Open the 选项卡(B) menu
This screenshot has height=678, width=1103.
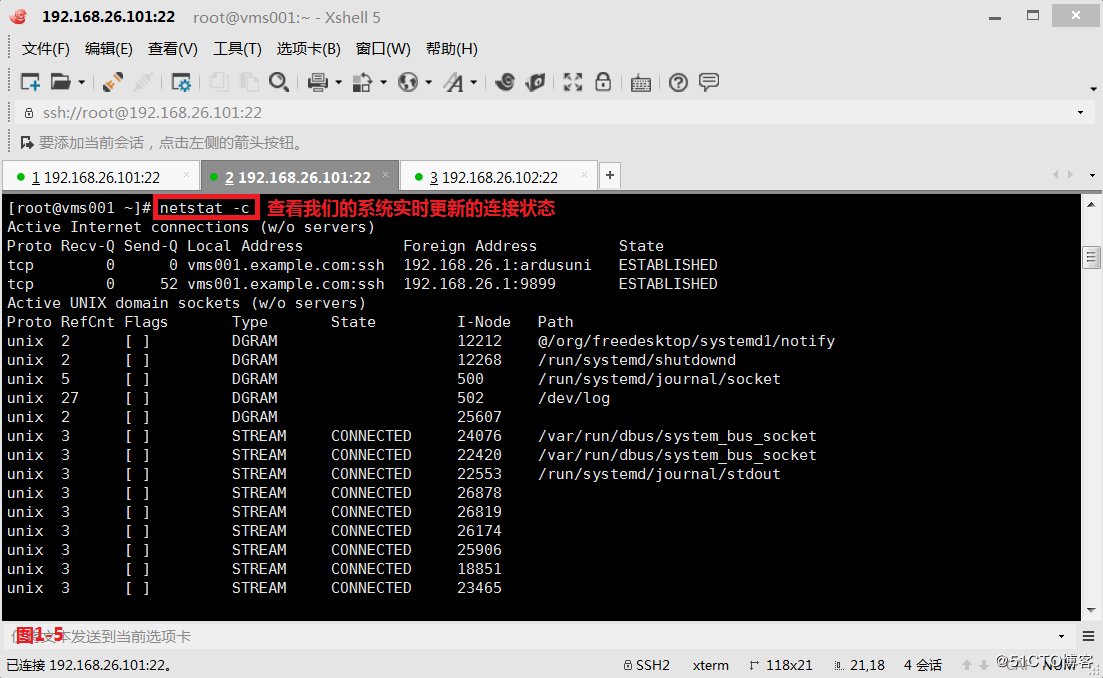point(308,49)
